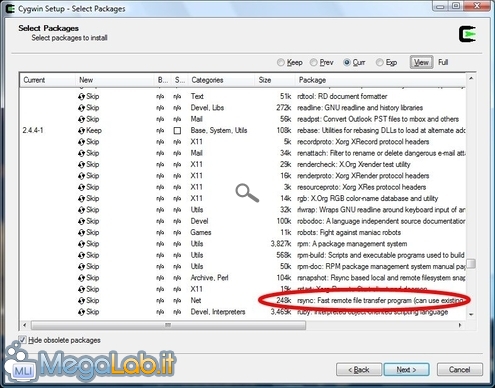
Task: Select the Curr radio button
Action: [x=347, y=62]
